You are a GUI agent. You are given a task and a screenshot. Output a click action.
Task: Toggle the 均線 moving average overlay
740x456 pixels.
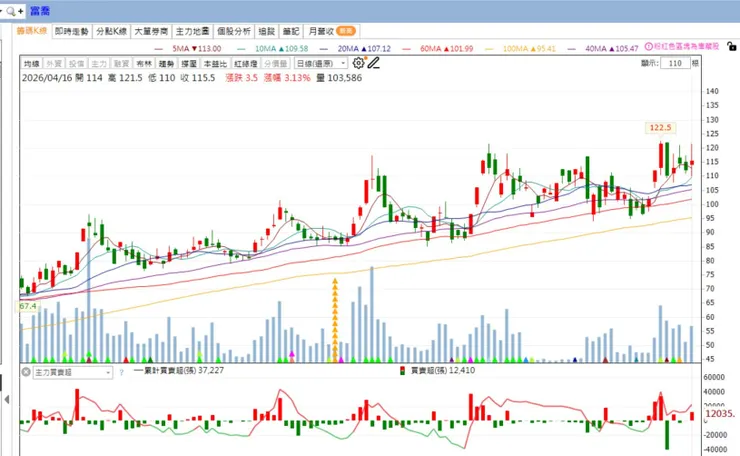(x=32, y=63)
